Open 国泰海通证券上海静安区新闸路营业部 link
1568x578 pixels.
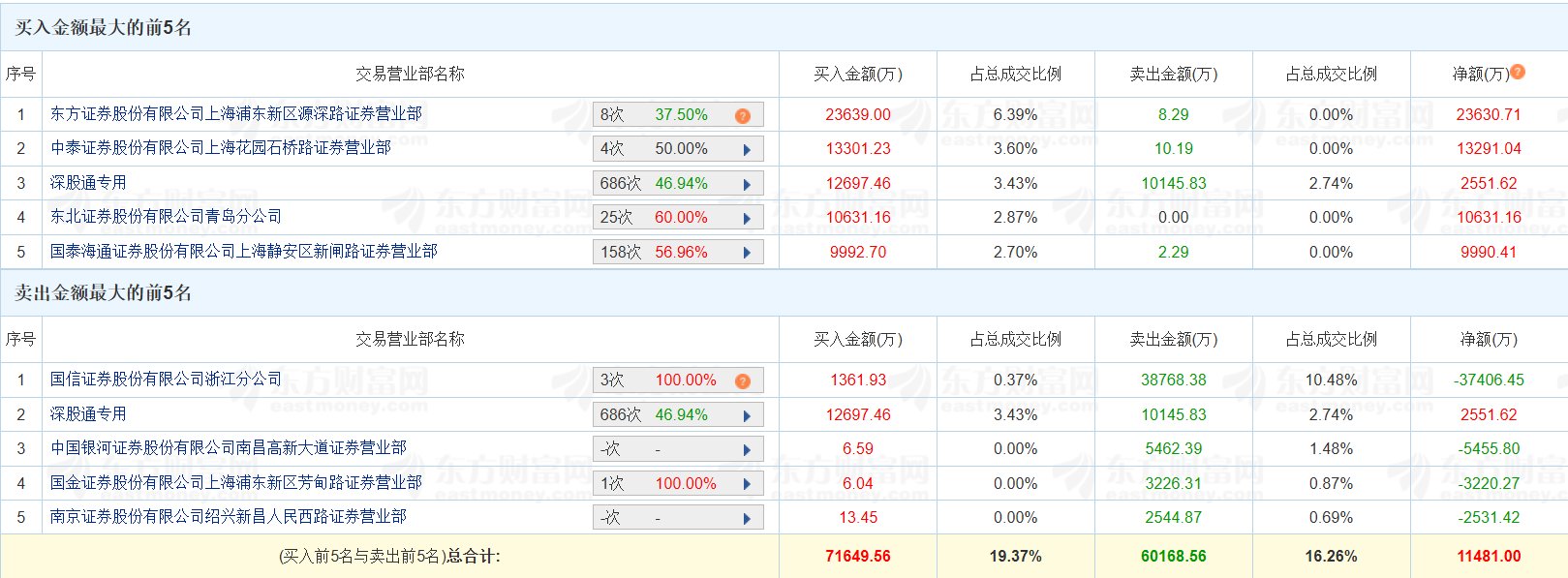pyautogui.click(x=244, y=252)
